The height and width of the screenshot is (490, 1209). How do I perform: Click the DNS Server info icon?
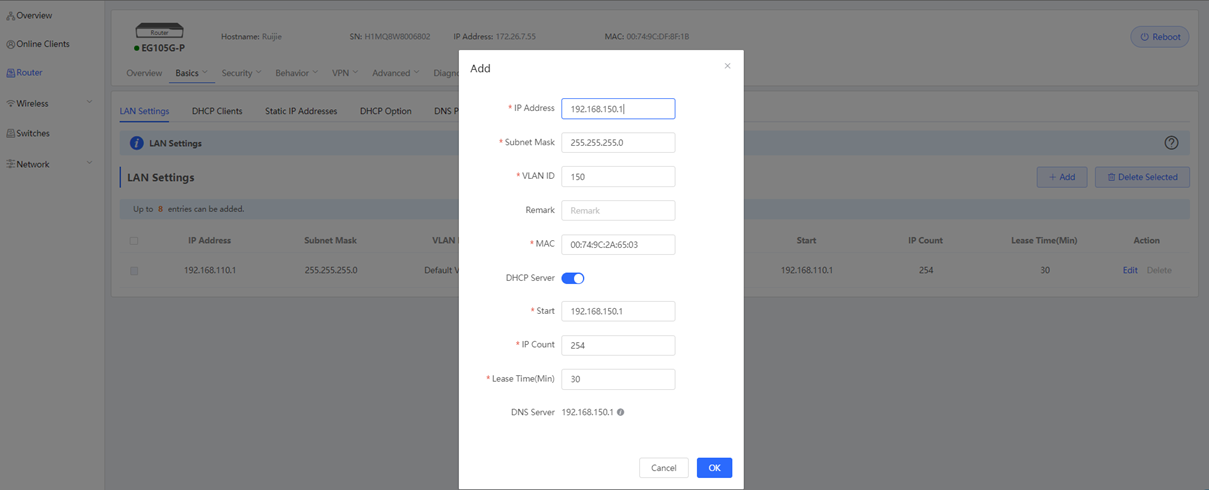click(621, 412)
